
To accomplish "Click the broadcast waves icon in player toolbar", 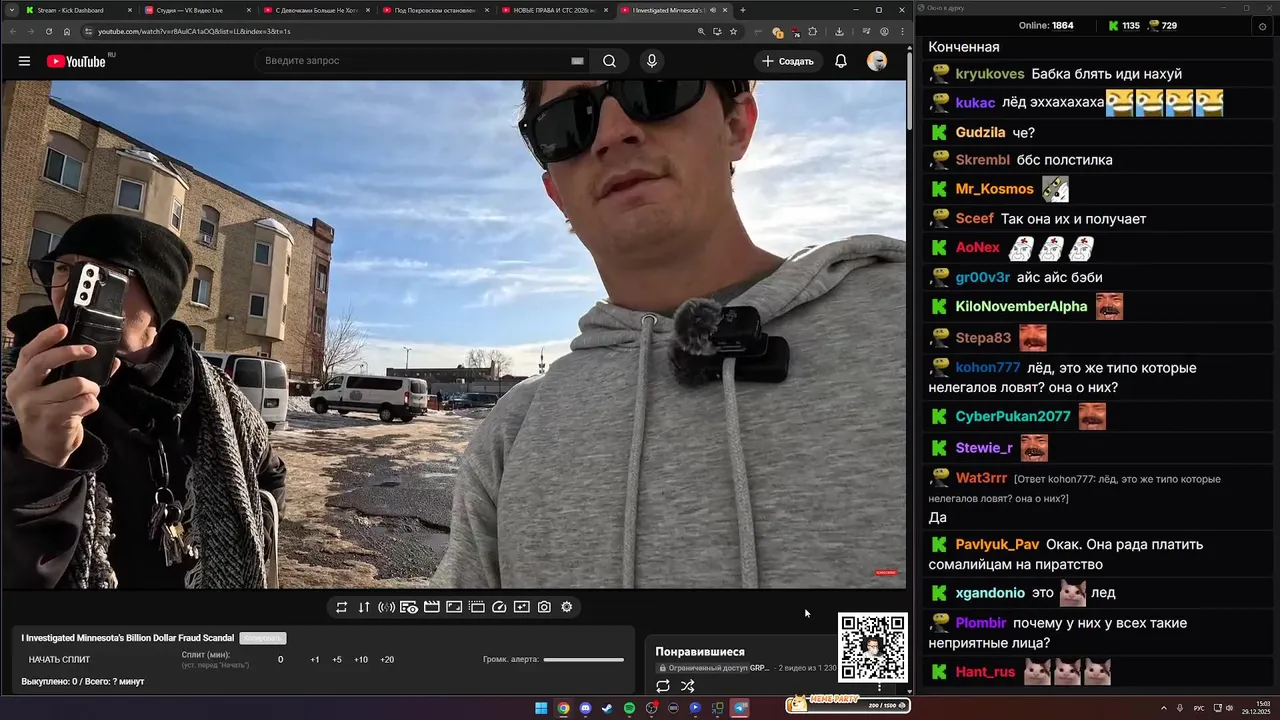I will [x=386, y=607].
